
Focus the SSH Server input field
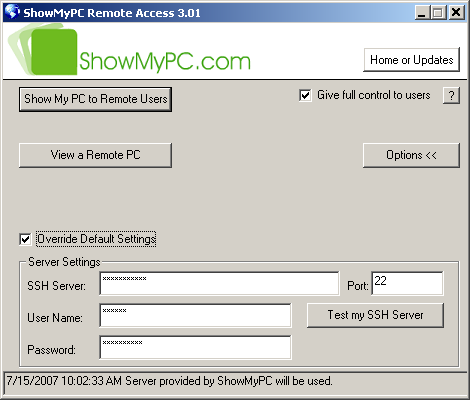[x=219, y=283]
